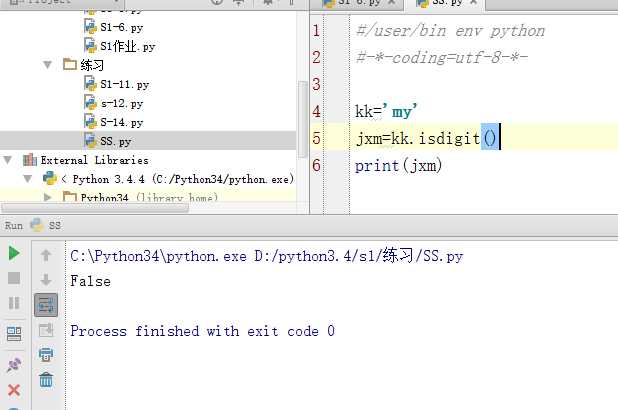Viewport: 618px width, 410px height.
Task: Click the '#-*-coding=utf-8-*-' comment line
Action: point(442,58)
